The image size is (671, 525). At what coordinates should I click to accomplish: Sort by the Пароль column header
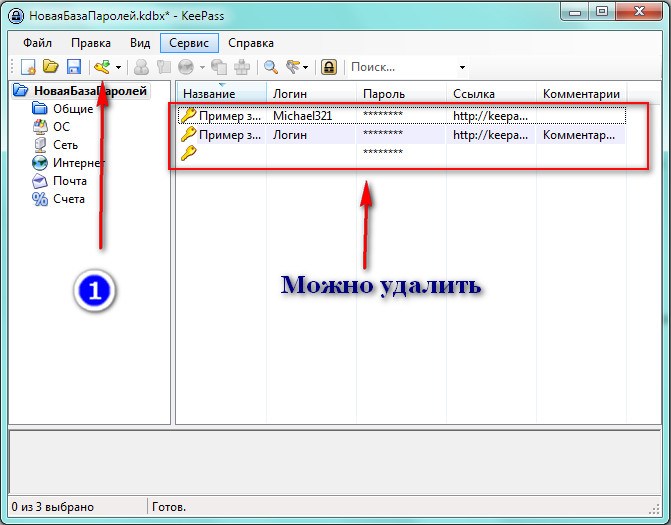point(401,94)
